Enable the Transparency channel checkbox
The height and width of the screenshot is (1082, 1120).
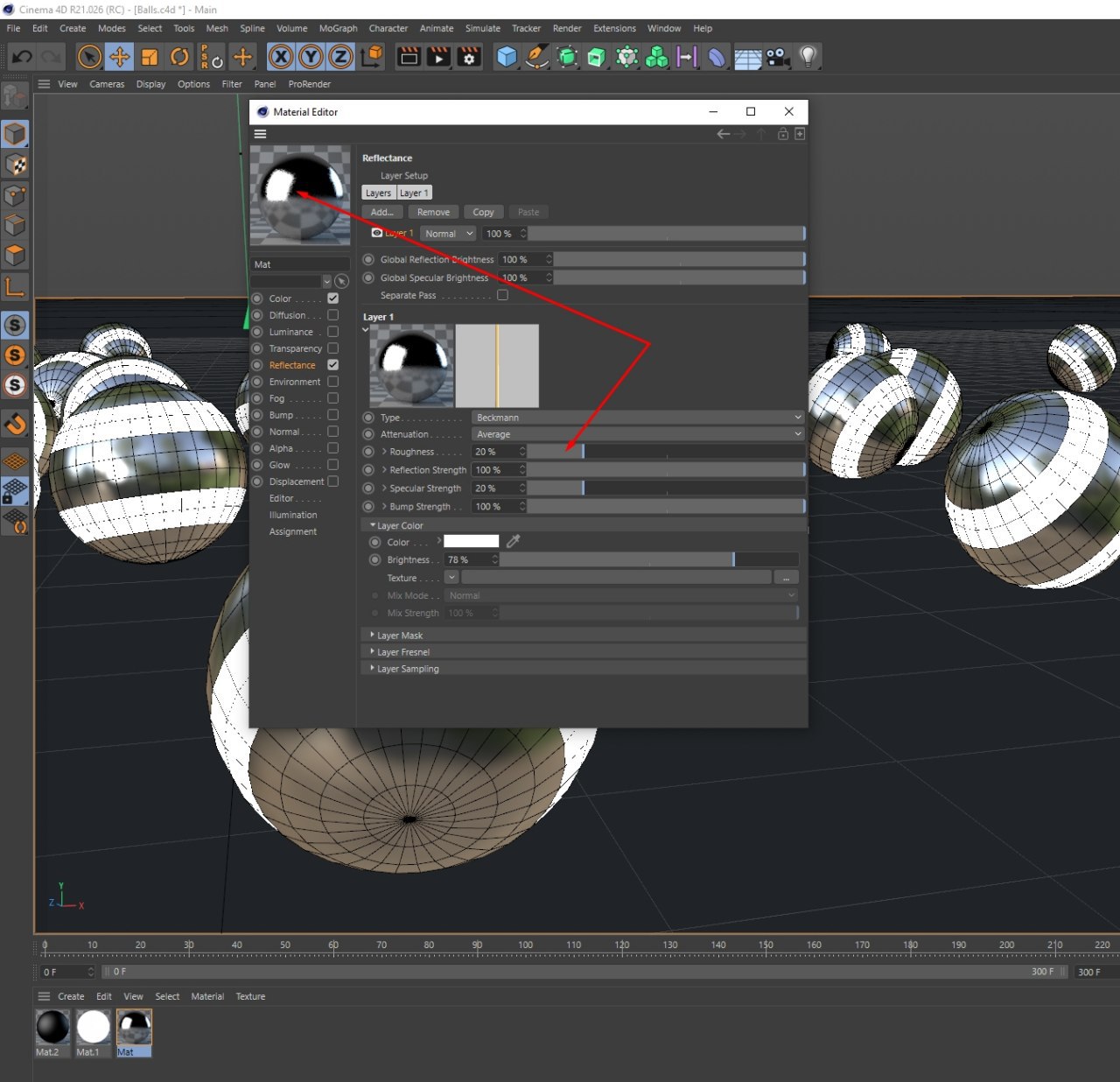pyautogui.click(x=332, y=348)
